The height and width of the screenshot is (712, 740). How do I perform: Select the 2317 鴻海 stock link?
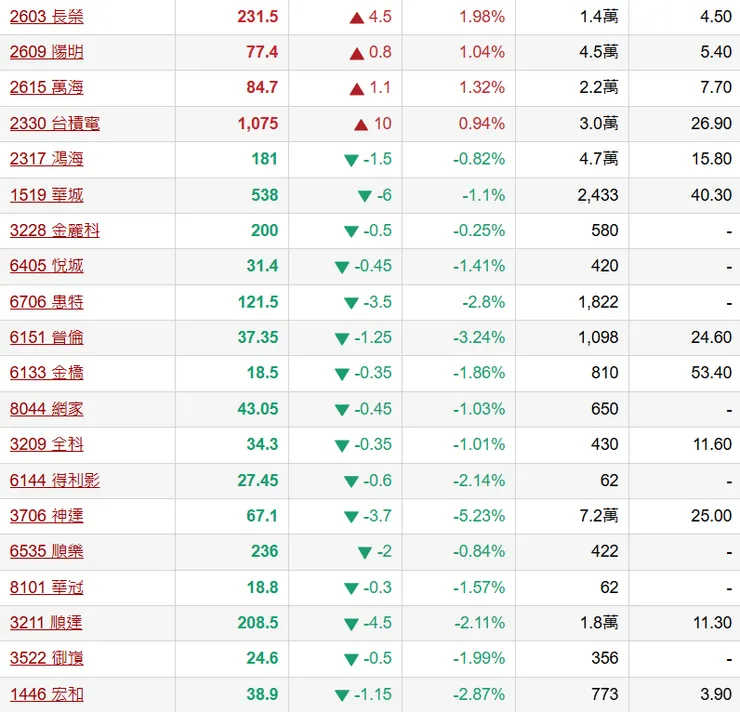(46, 159)
